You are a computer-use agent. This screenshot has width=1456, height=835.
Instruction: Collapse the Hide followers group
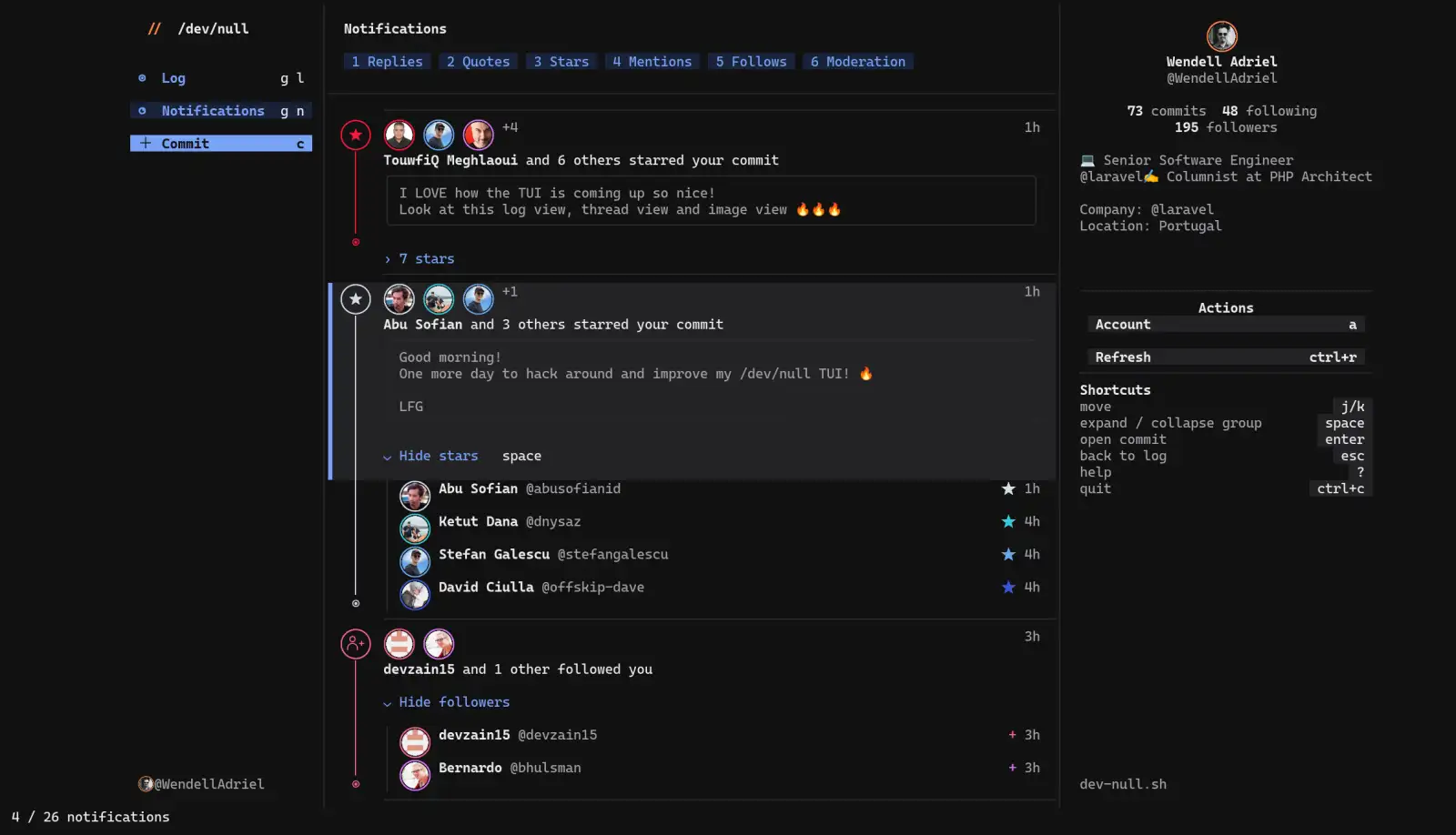point(446,702)
